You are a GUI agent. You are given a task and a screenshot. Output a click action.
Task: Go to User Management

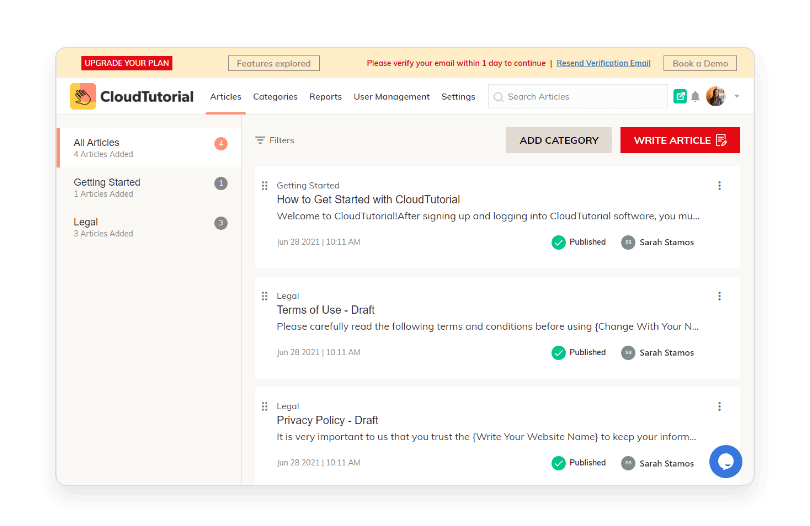(392, 97)
